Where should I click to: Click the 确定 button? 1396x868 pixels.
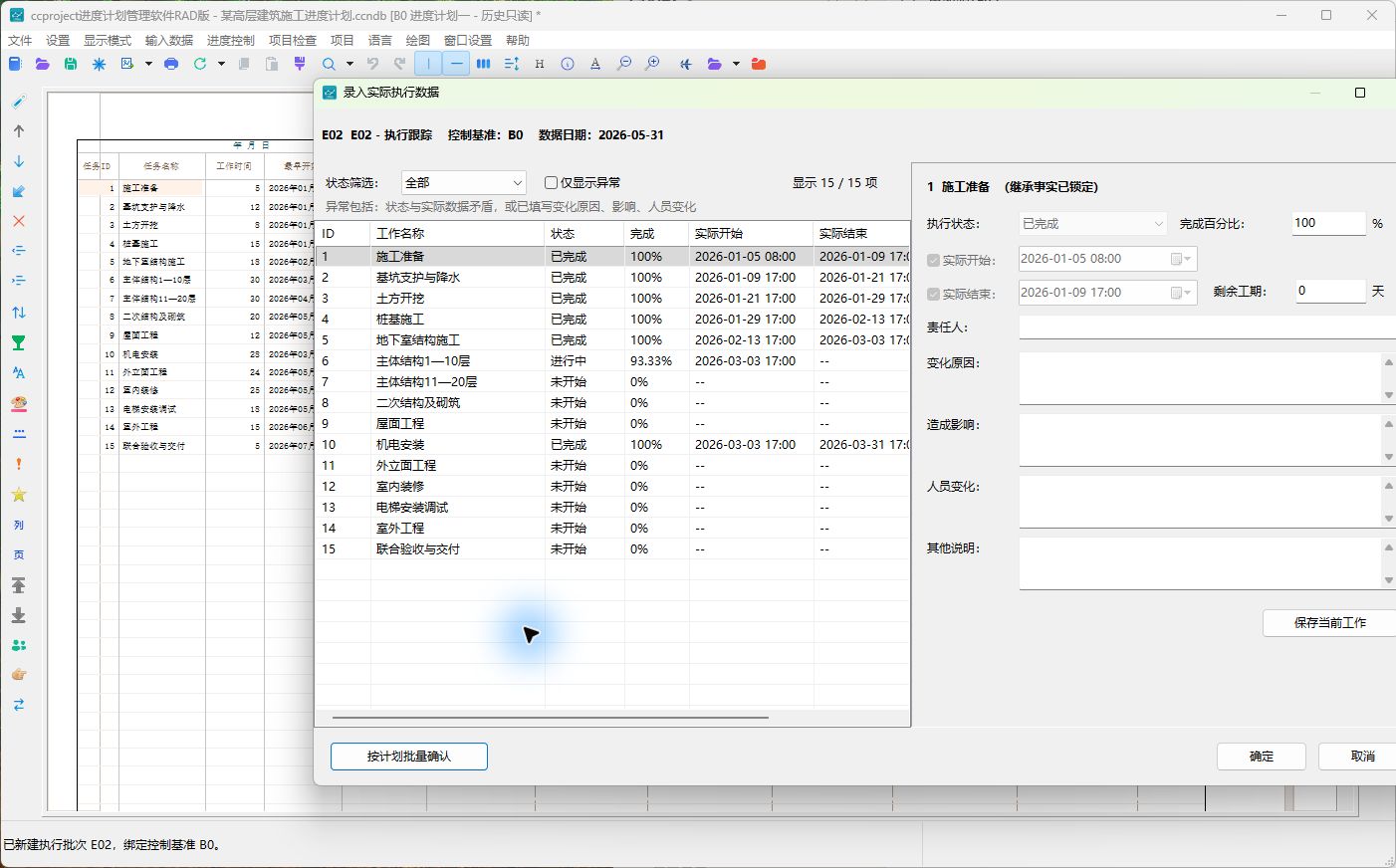1262,757
